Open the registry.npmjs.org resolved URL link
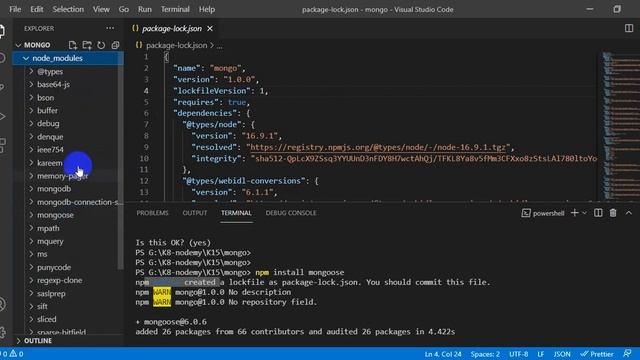Image resolution: width=640 pixels, height=360 pixels. (378, 147)
